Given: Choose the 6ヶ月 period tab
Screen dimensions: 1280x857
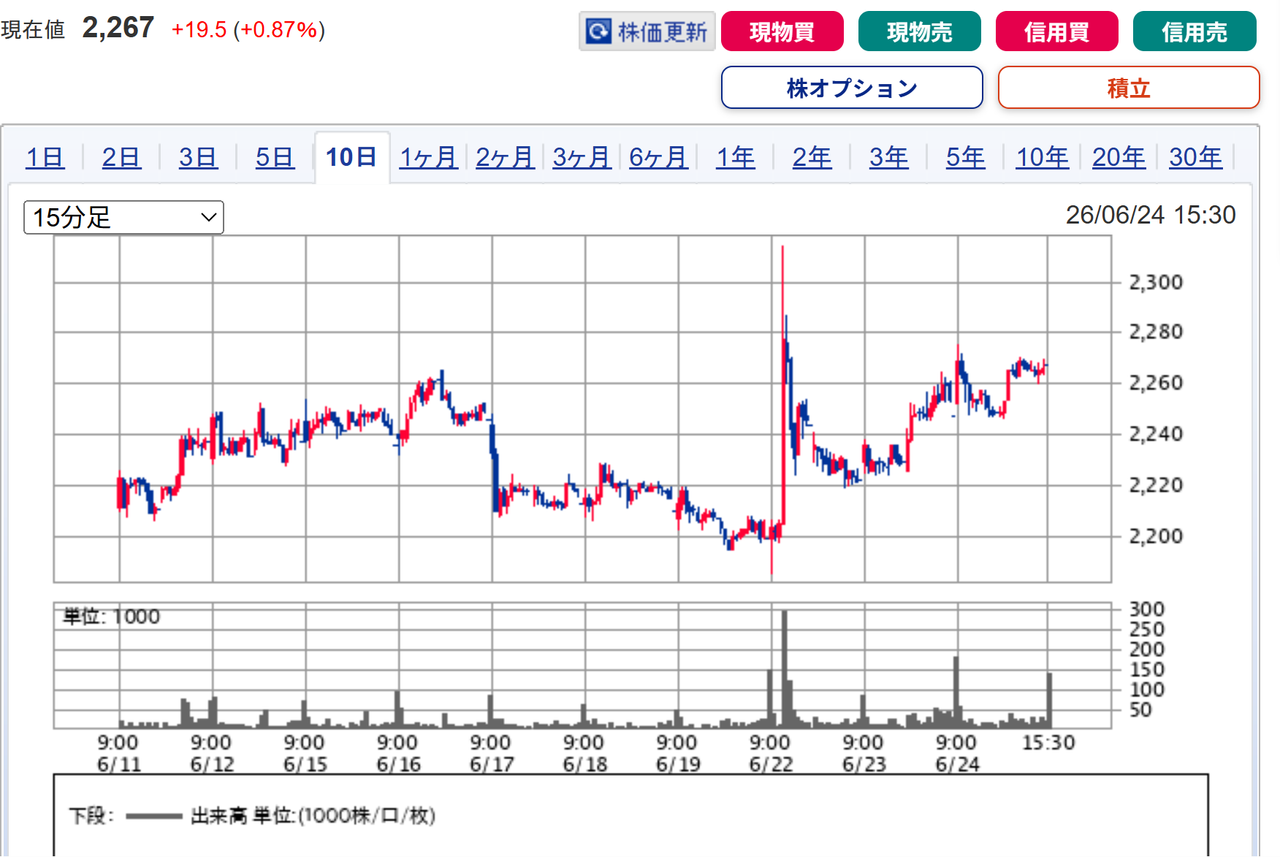Looking at the screenshot, I should click(658, 157).
